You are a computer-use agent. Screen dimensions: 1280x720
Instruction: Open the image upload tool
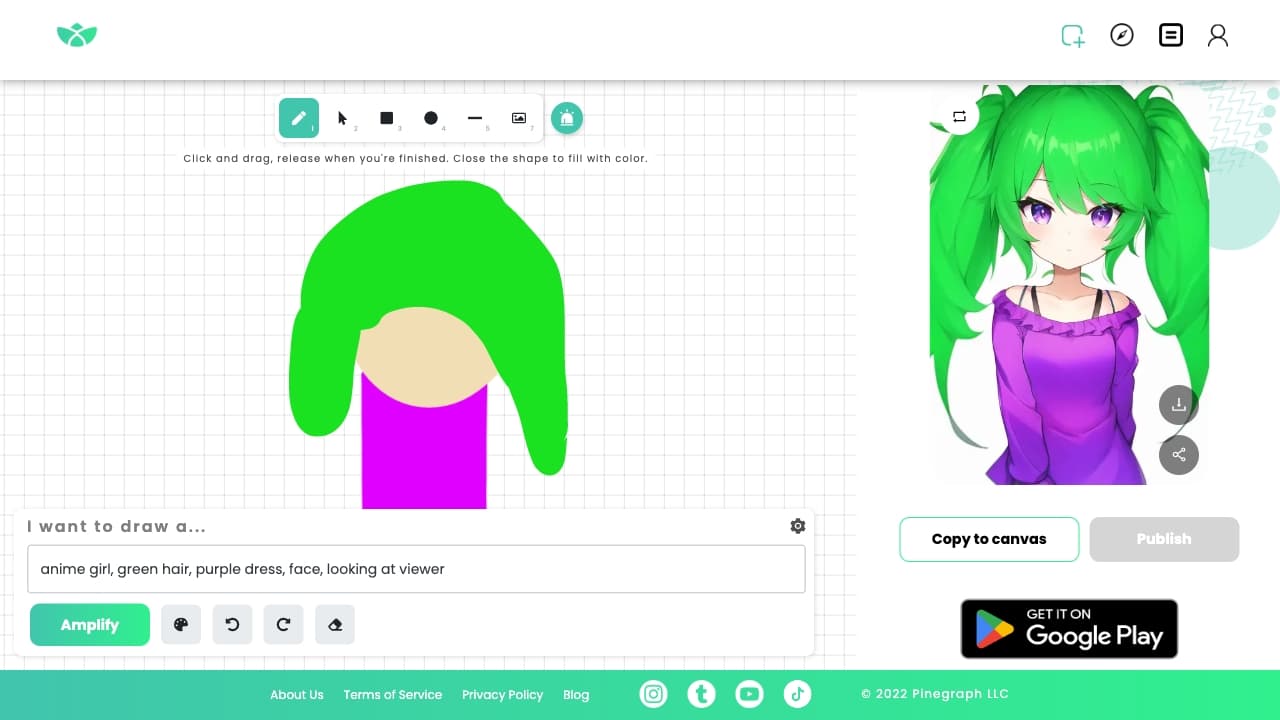519,118
